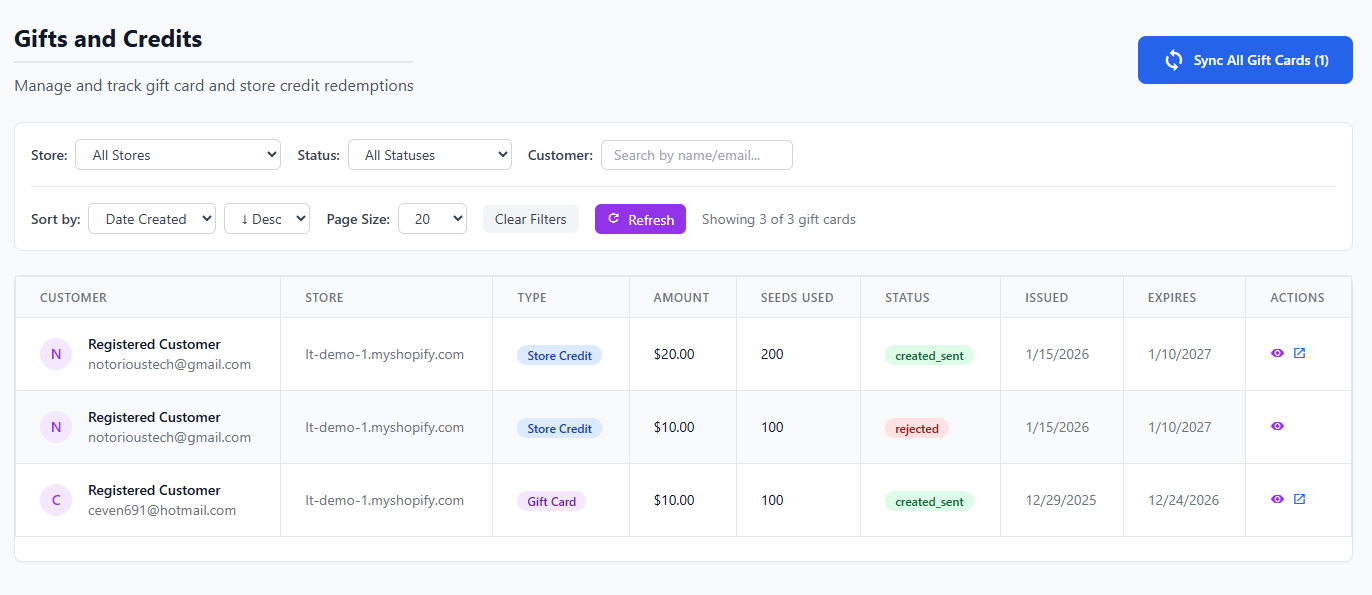Click the purple C avatar for ceven691
1372x595 pixels.
point(56,500)
